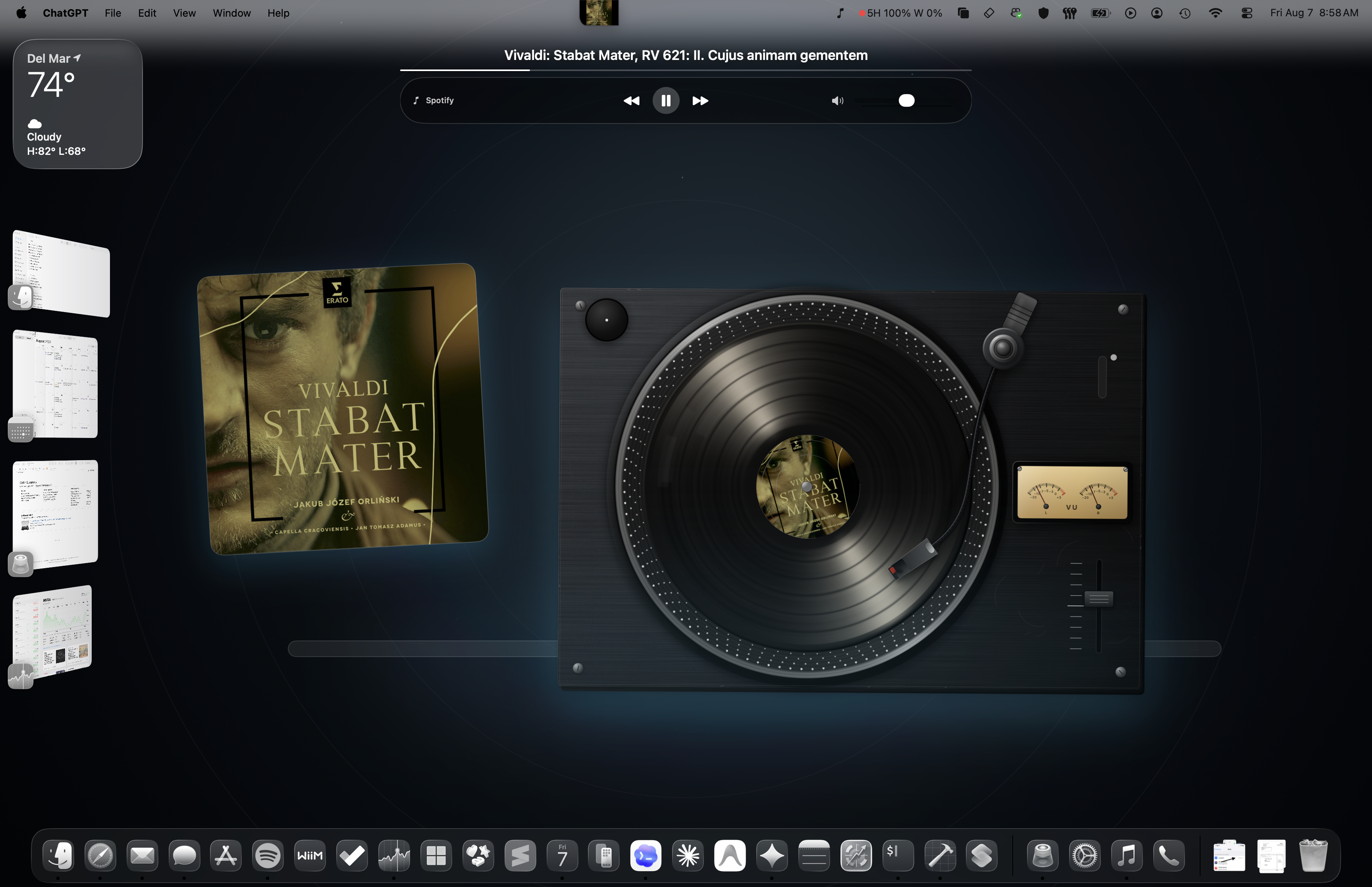
Task: Click the Stabat Mater album cover
Action: pyautogui.click(x=343, y=409)
